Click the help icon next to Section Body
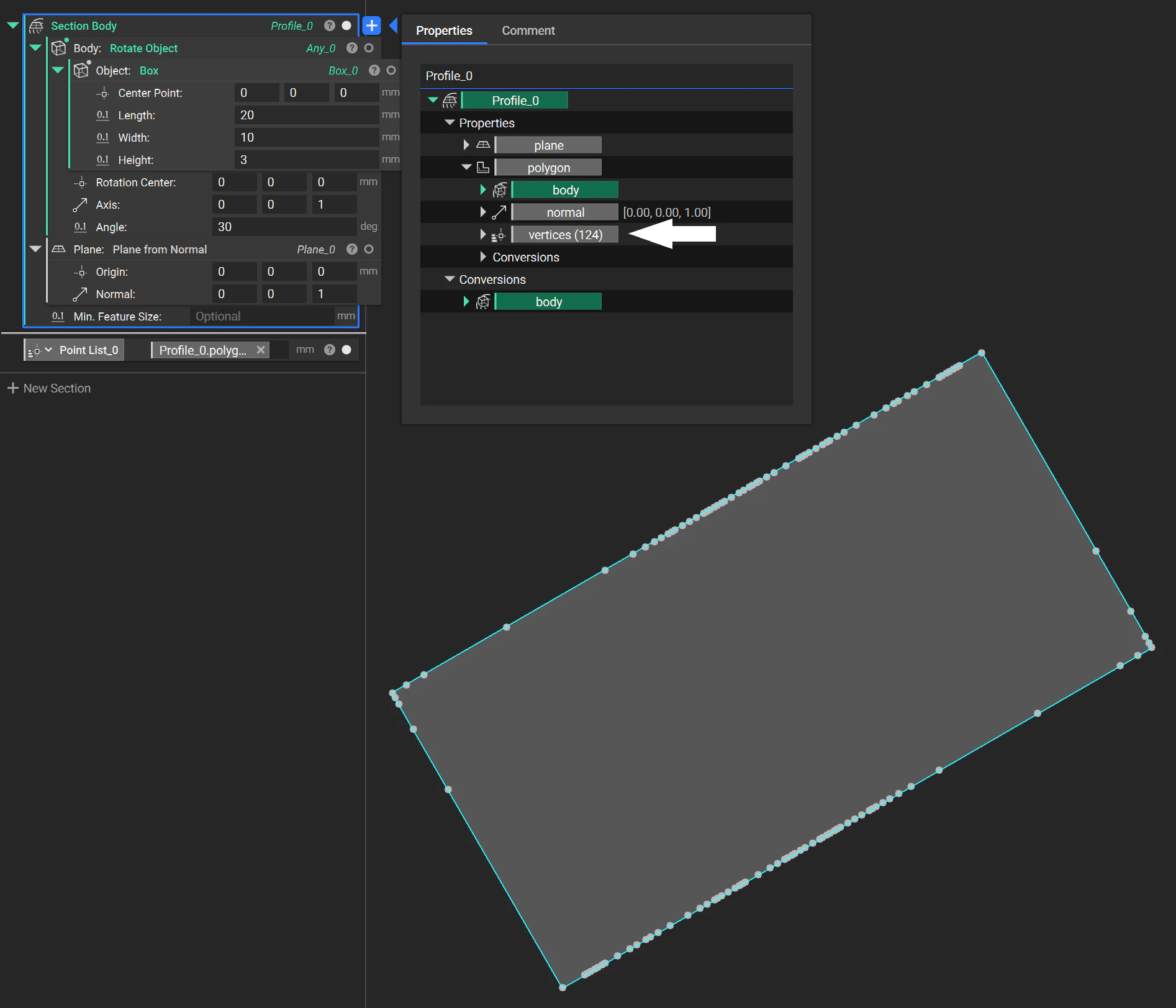This screenshot has height=1008, width=1176. (328, 25)
